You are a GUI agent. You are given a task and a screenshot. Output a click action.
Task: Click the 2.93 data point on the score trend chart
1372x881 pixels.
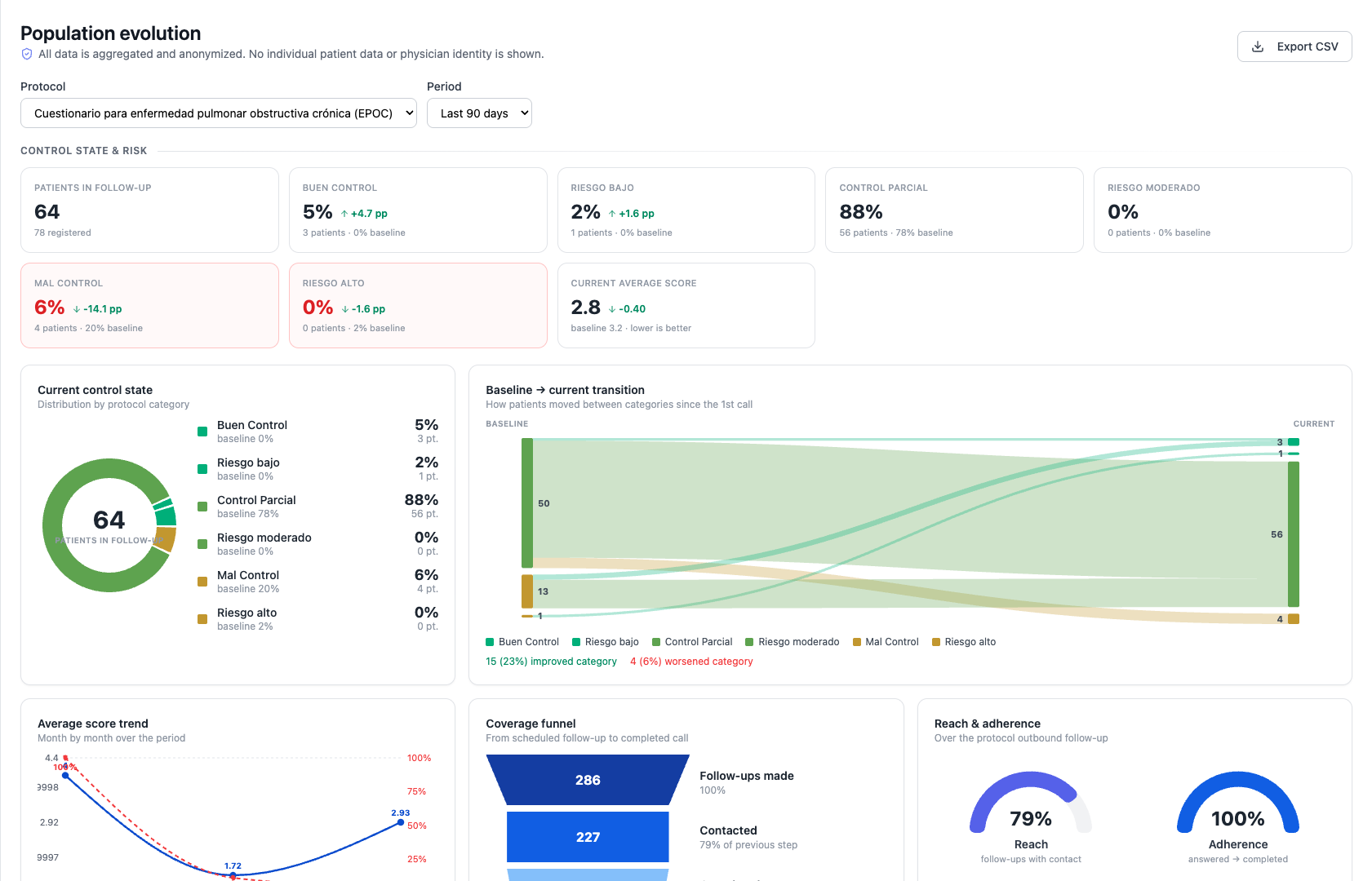[x=401, y=822]
